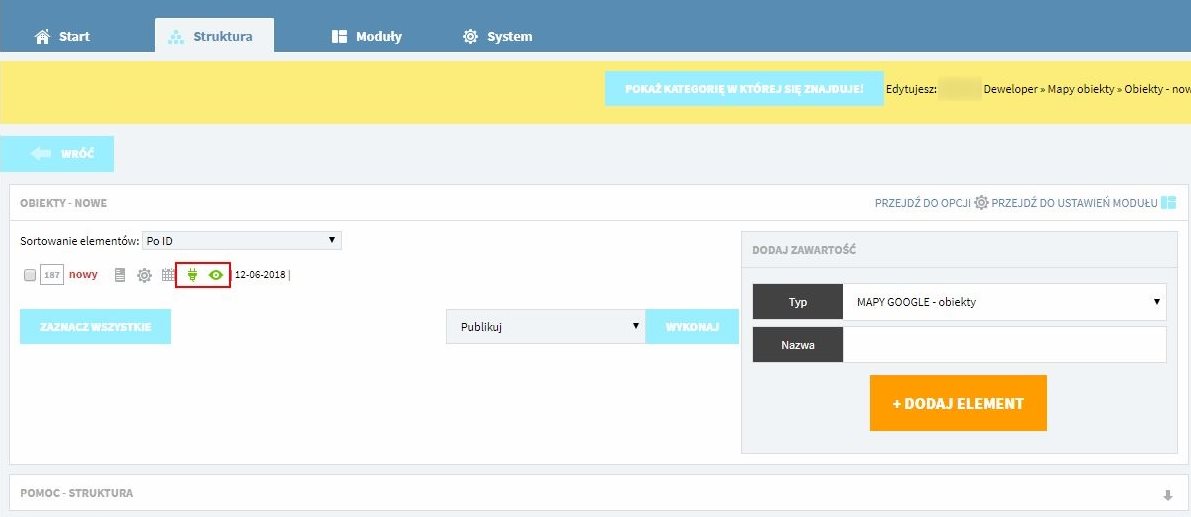The image size is (1191, 517).
Task: Click the WRÓĆ back button
Action: (57, 154)
